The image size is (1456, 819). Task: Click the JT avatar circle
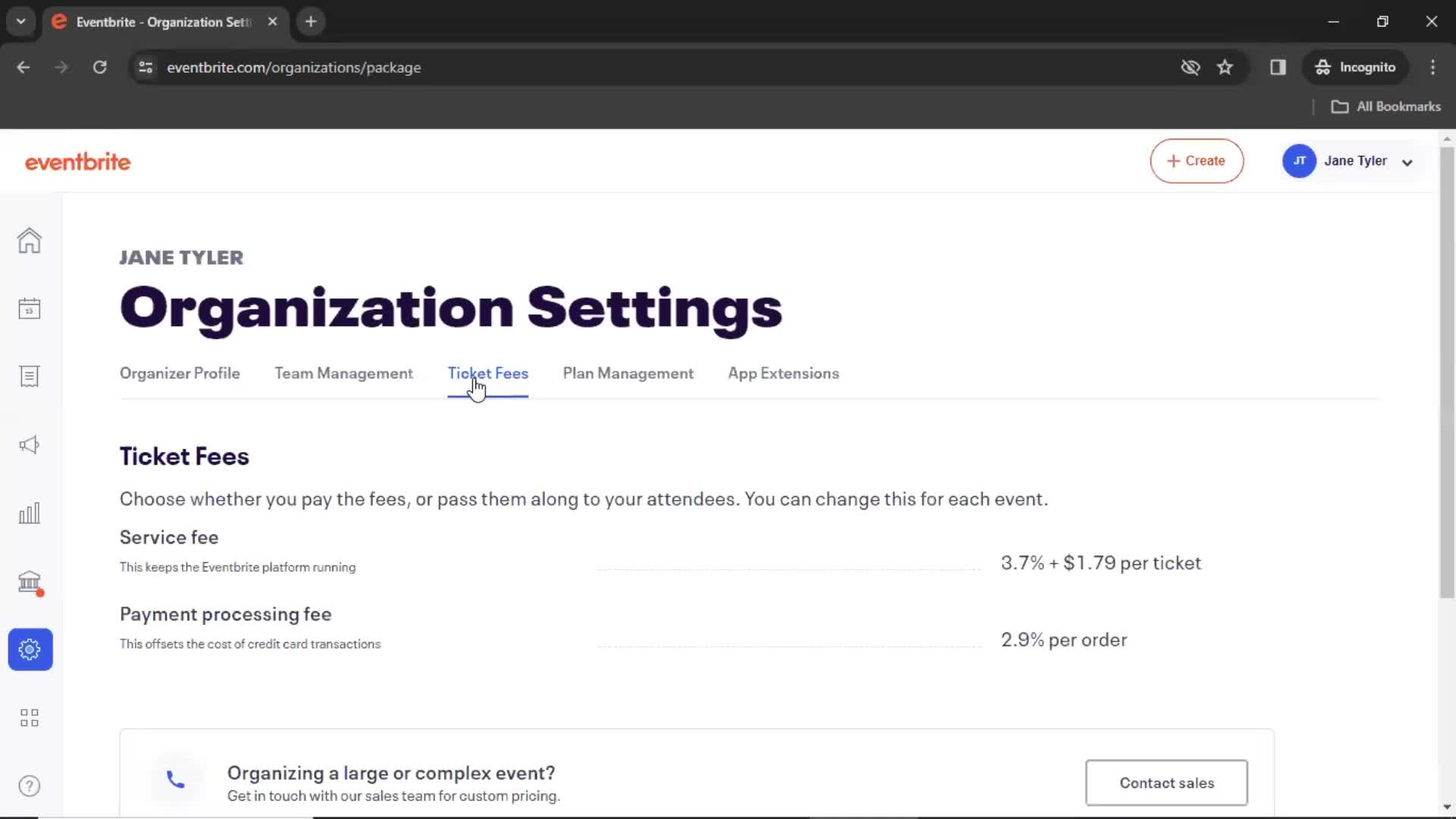tap(1299, 161)
